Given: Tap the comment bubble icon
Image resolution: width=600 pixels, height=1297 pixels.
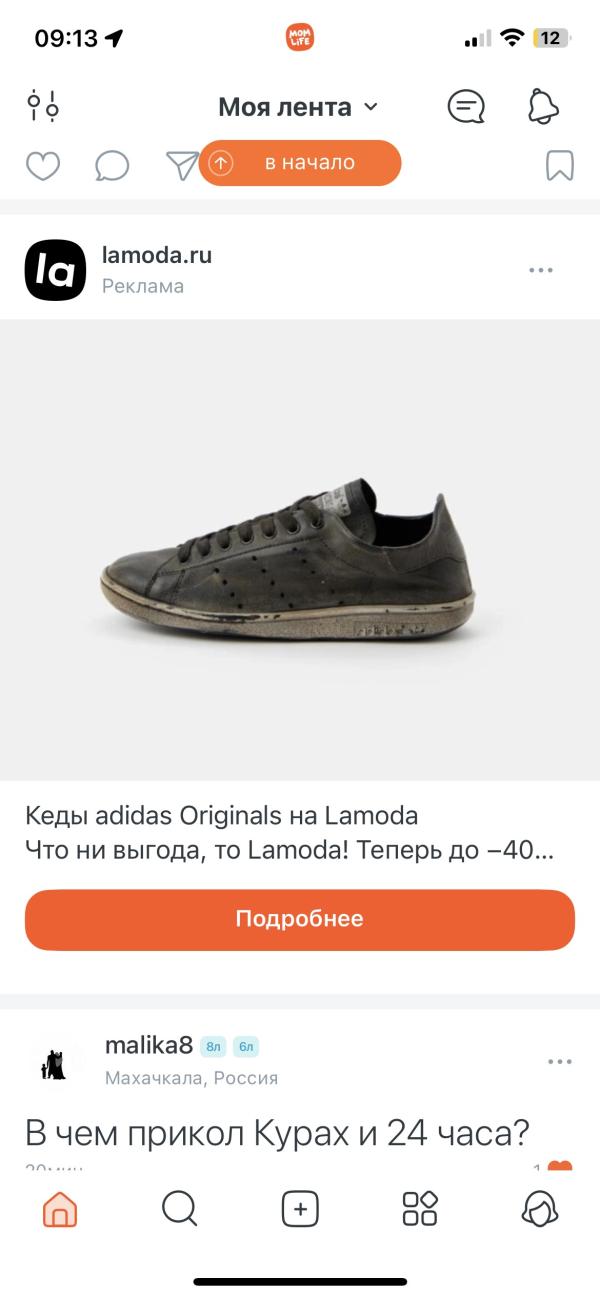Looking at the screenshot, I should [112, 165].
